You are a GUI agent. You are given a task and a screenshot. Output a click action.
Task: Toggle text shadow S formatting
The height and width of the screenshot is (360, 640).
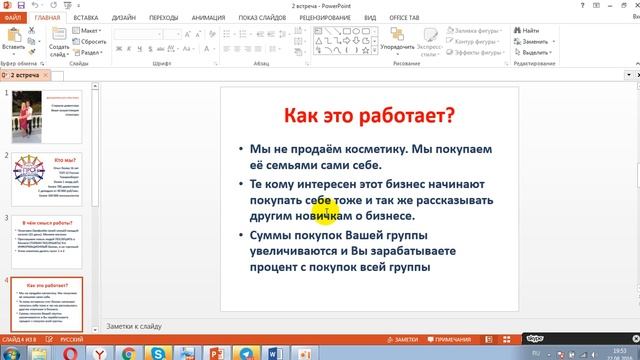coord(150,49)
